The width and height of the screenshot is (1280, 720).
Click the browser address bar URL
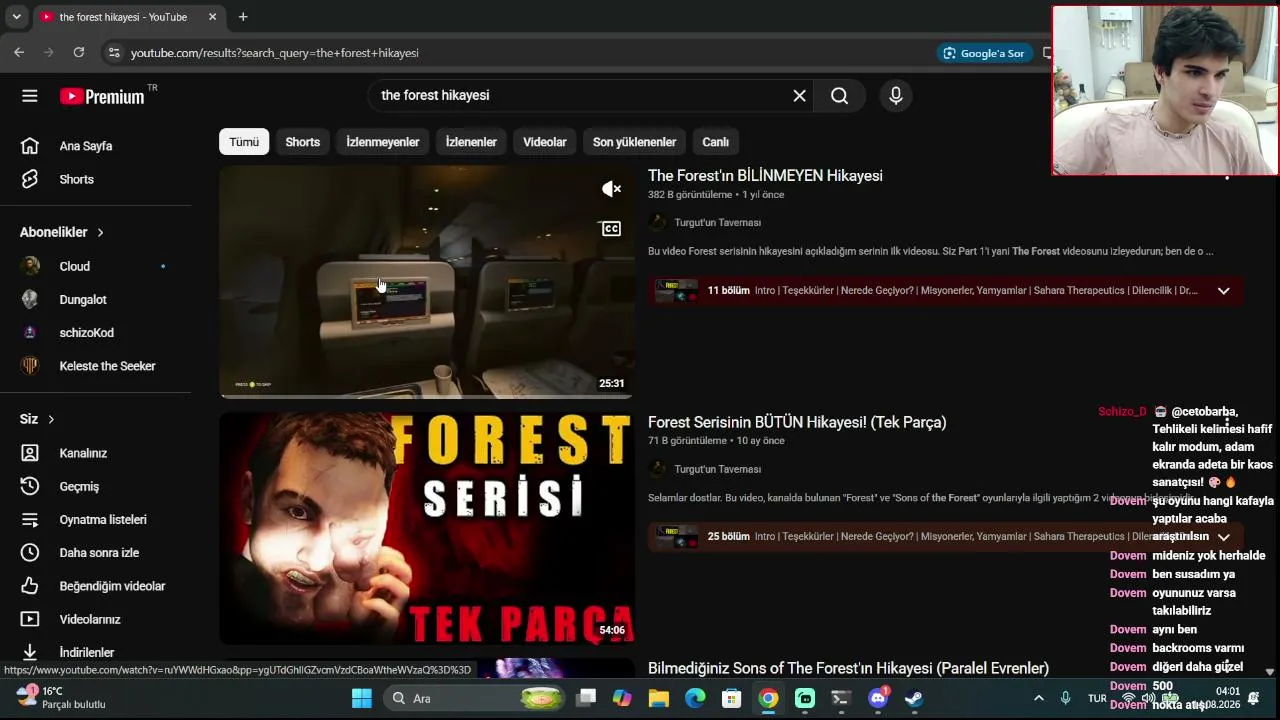coord(275,53)
